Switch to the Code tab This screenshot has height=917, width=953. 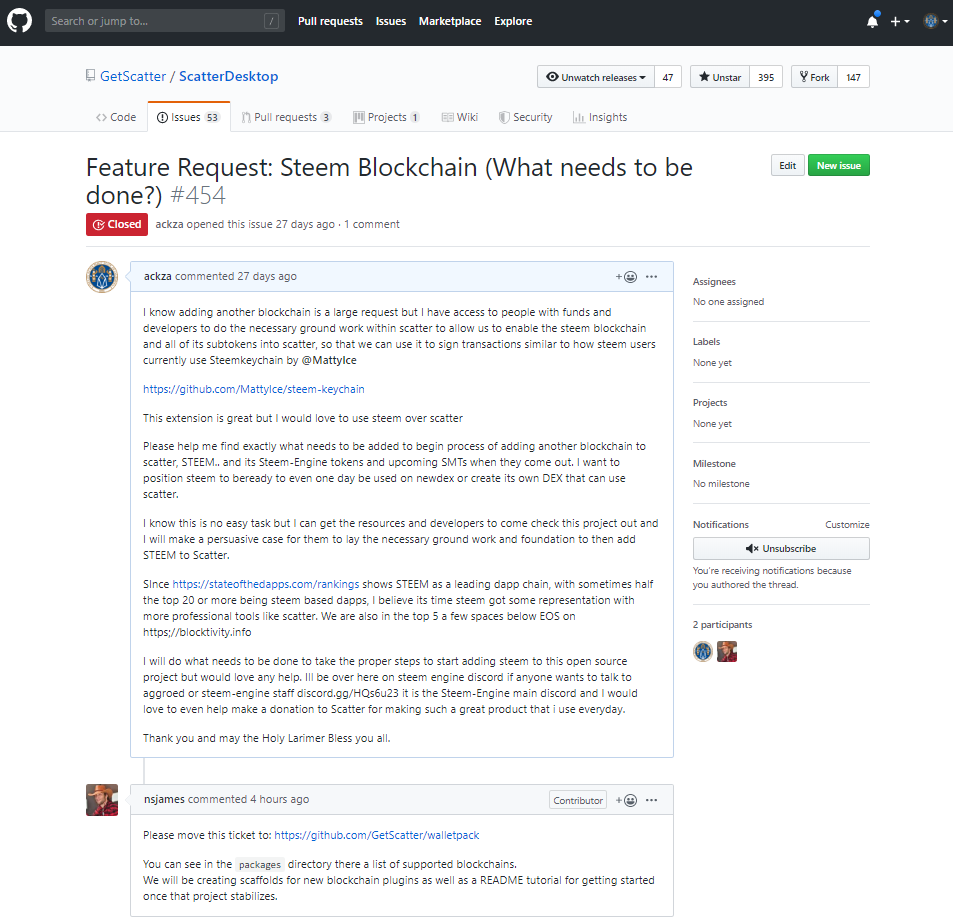(x=116, y=117)
